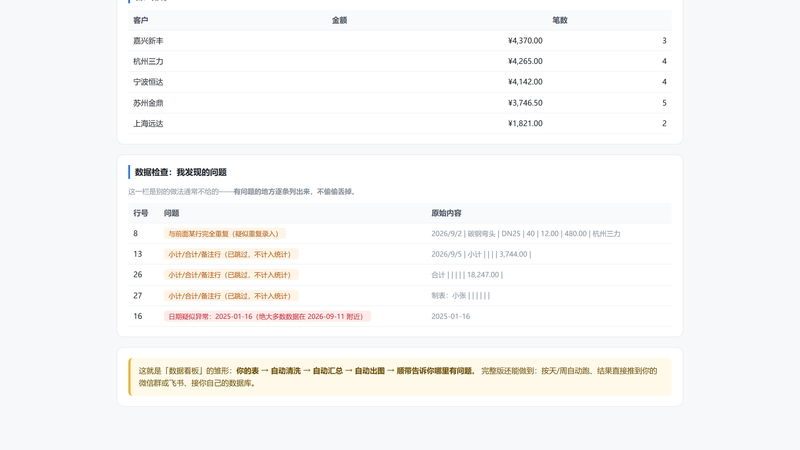
Task: Click the skipped tag on row 26
Action: pyautogui.click(x=231, y=275)
